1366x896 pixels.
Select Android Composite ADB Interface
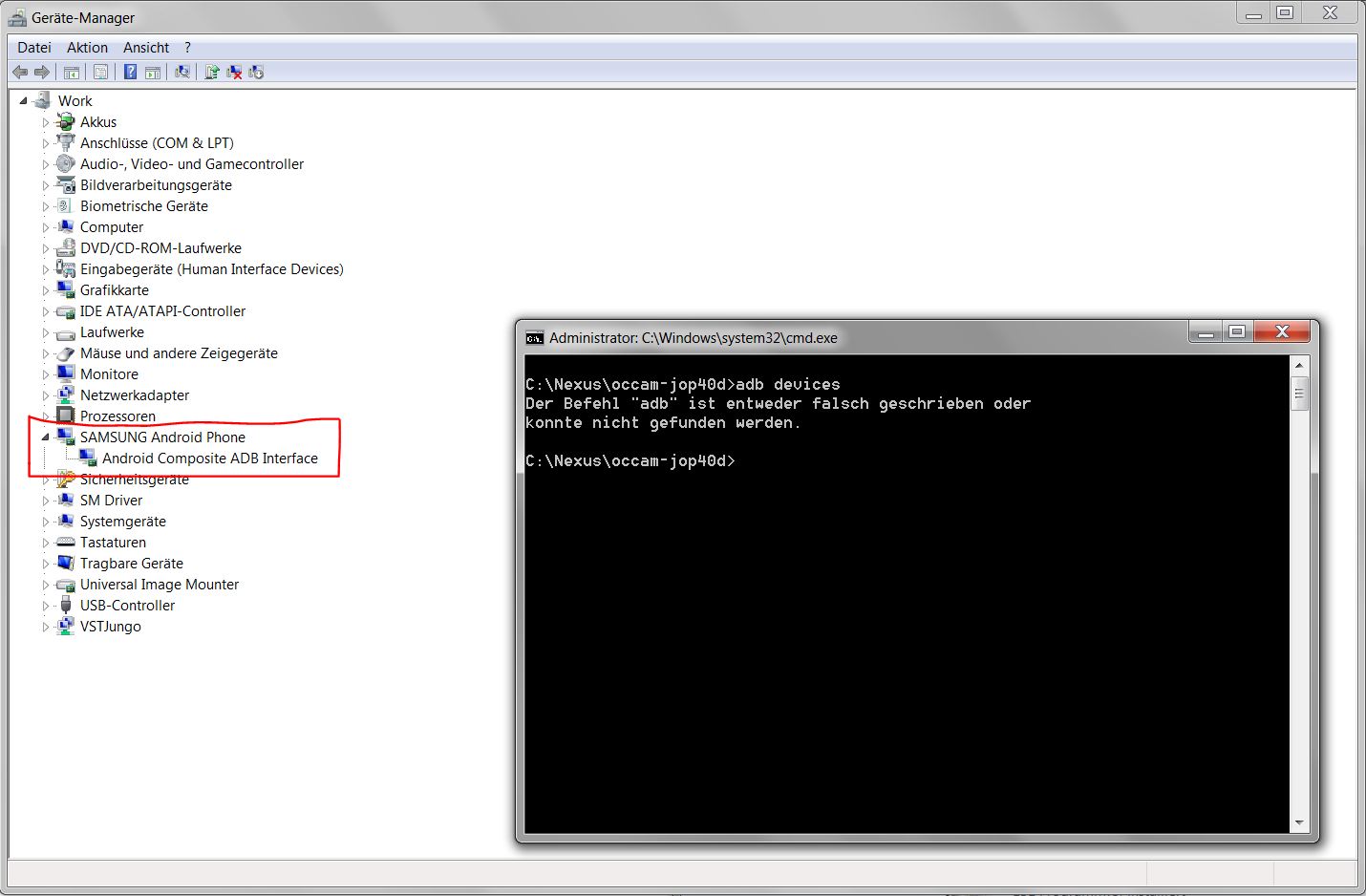click(210, 459)
